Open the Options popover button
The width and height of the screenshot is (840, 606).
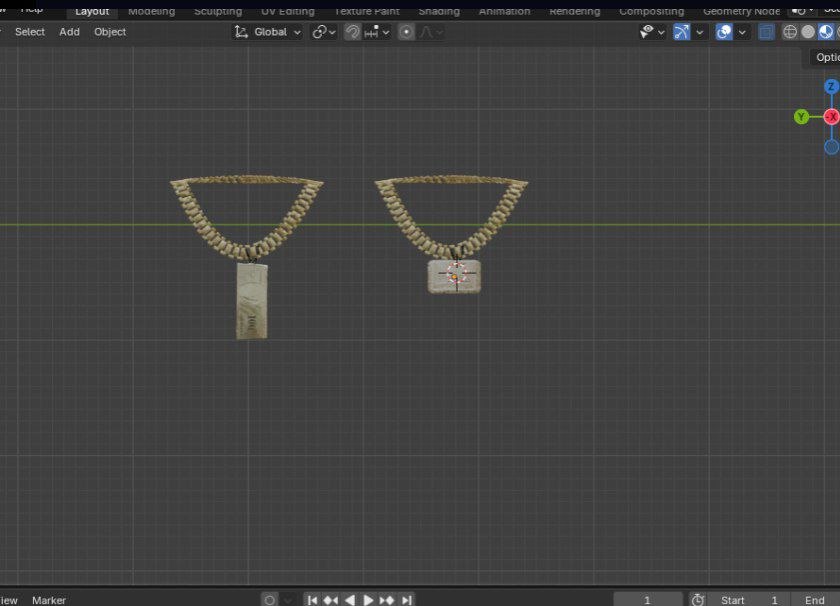click(824, 57)
